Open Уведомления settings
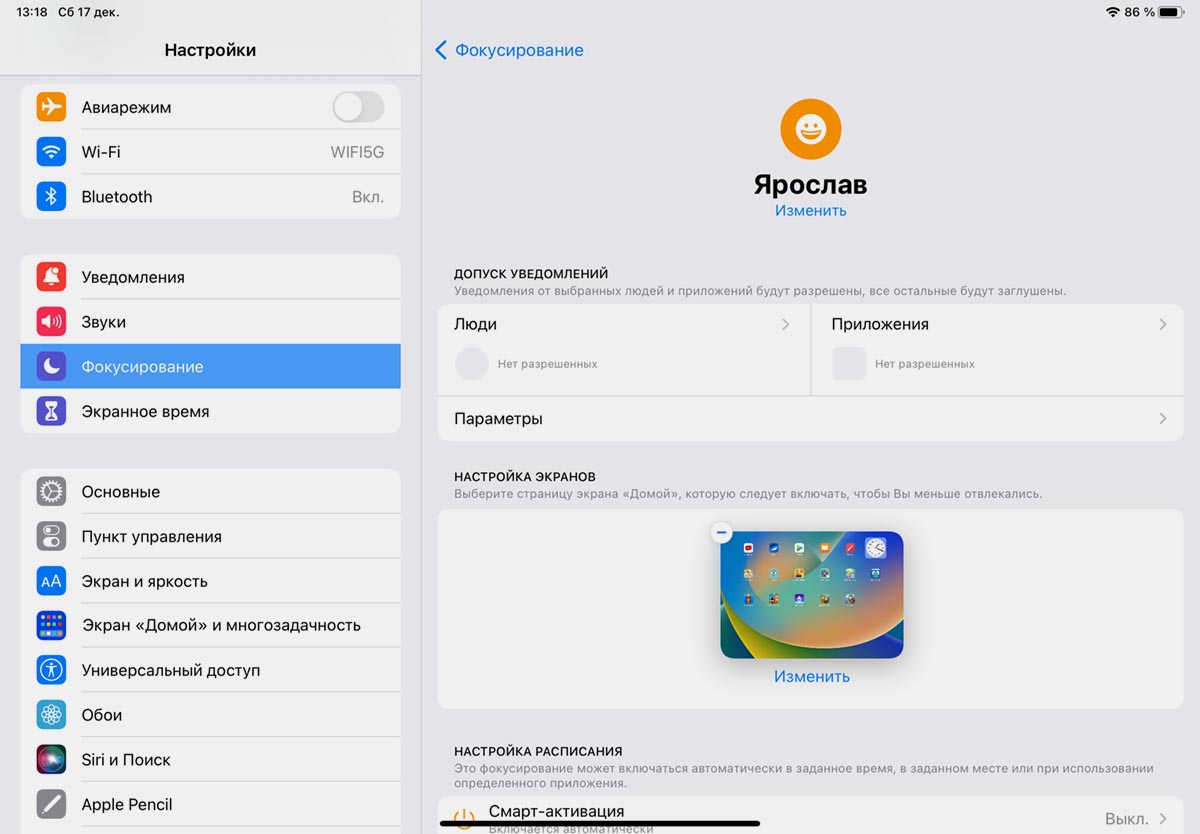The height and width of the screenshot is (834, 1200). coord(210,277)
